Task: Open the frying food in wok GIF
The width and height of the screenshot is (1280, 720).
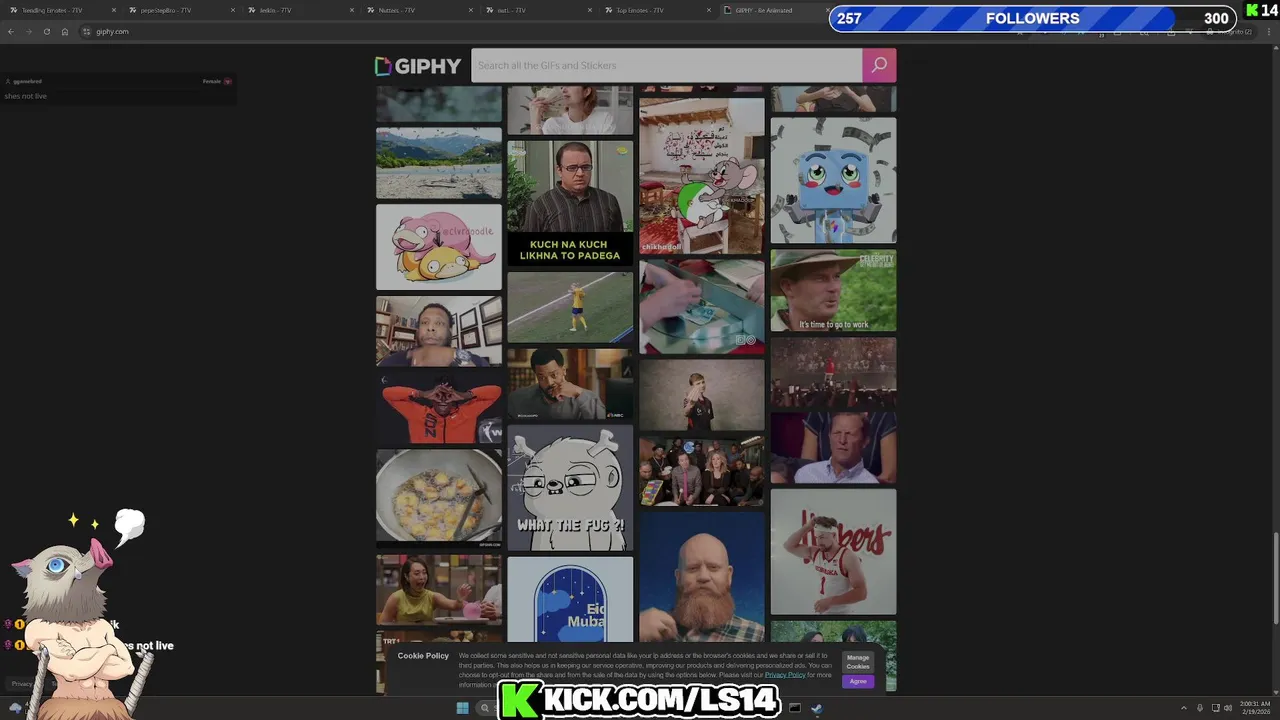Action: (439, 498)
